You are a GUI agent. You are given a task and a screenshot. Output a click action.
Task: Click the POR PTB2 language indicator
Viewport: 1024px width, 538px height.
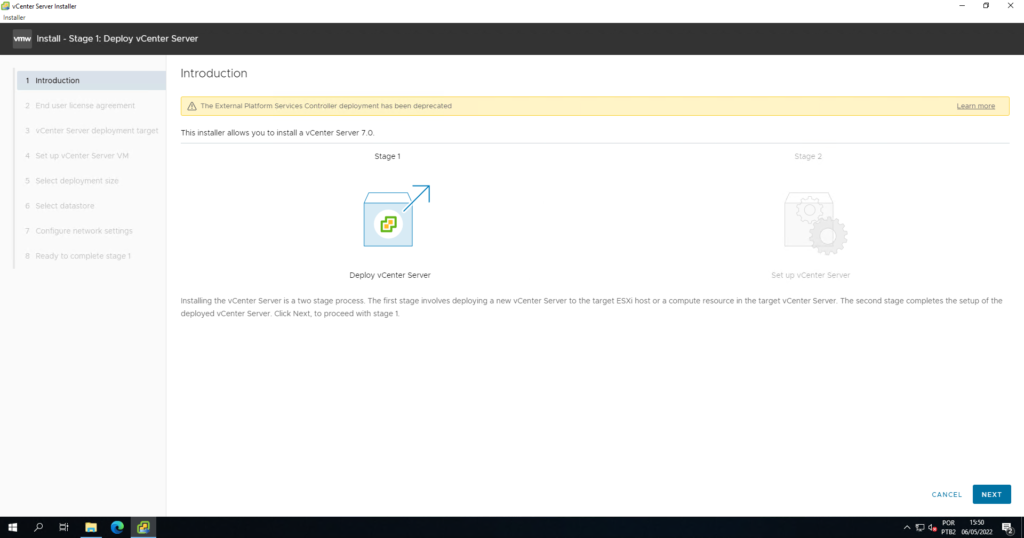(948, 528)
